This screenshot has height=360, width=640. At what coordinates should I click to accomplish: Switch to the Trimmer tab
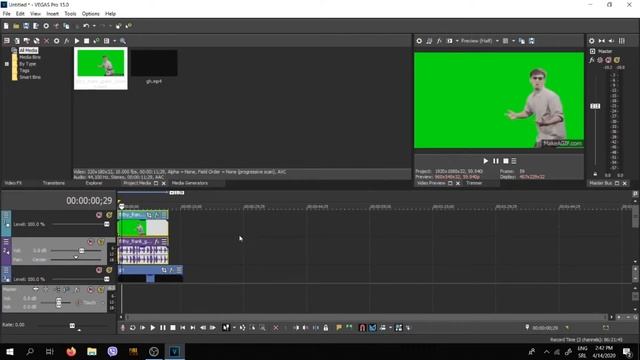pyautogui.click(x=474, y=183)
